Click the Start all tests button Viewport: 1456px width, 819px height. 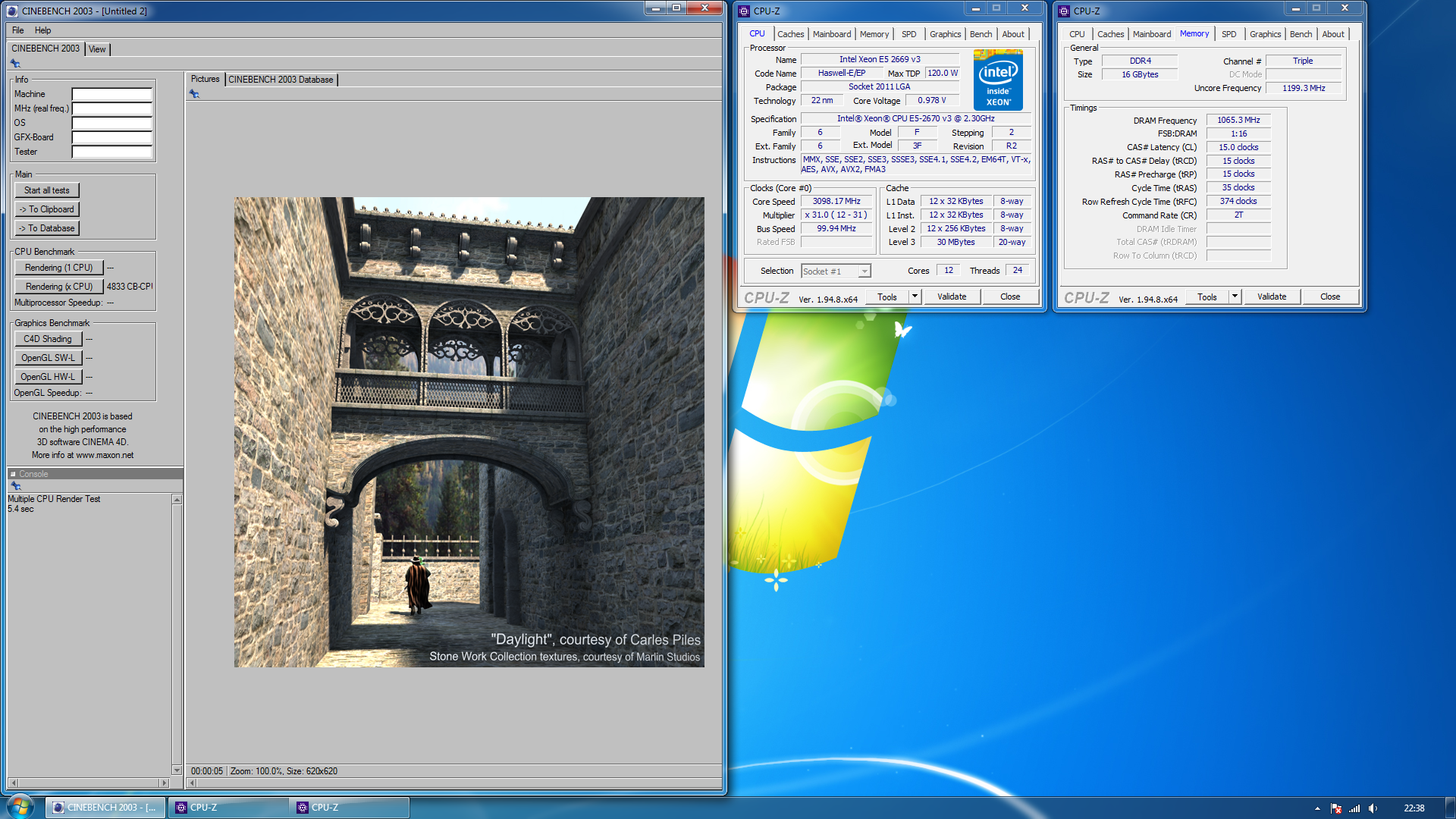[x=47, y=190]
